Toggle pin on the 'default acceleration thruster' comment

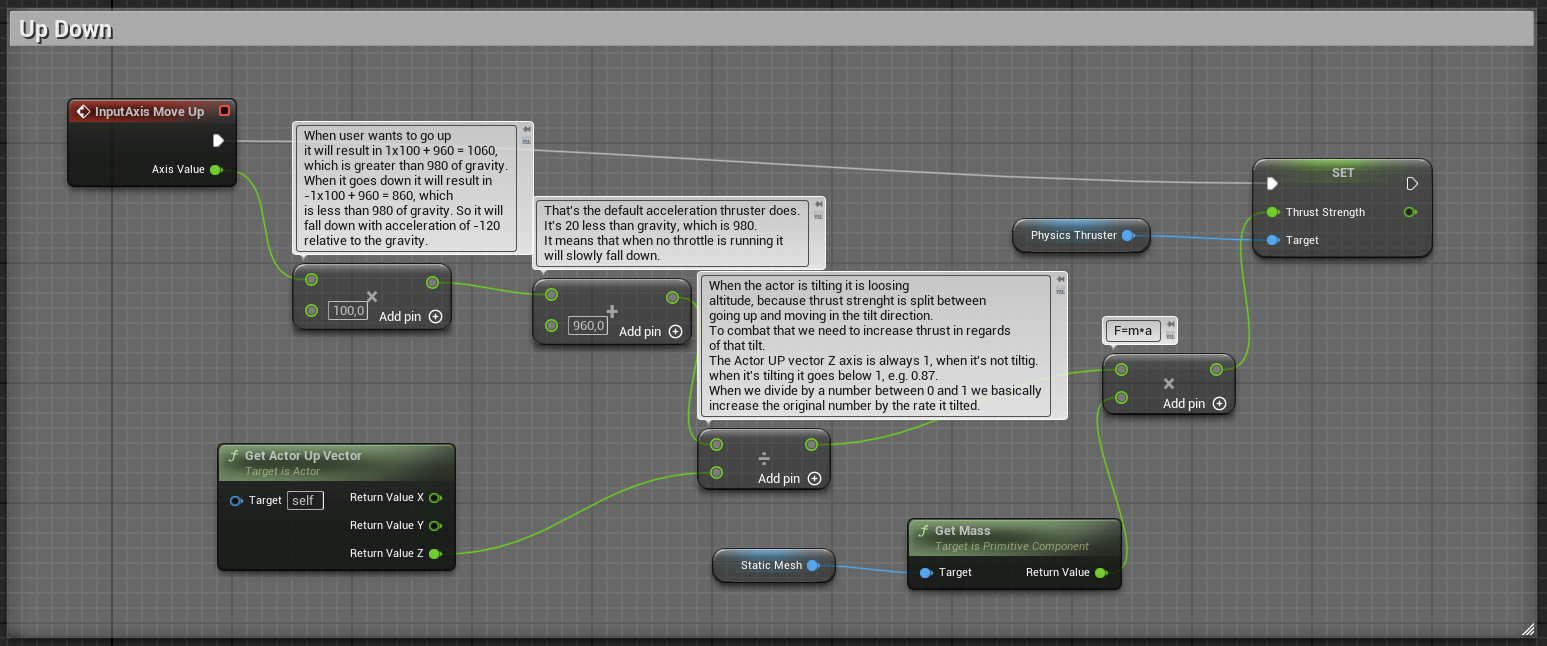818,204
